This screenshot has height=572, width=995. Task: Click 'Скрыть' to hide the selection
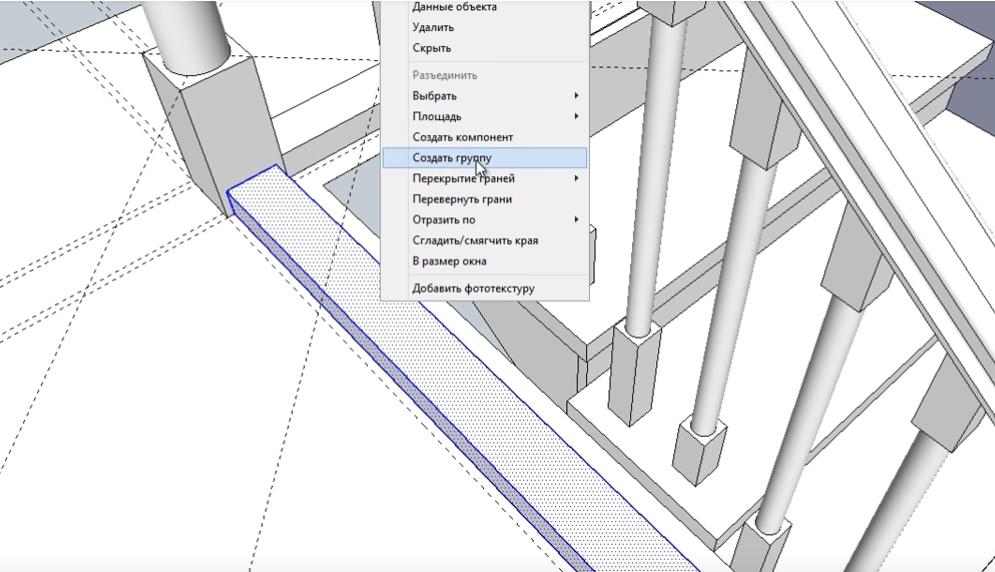(431, 48)
